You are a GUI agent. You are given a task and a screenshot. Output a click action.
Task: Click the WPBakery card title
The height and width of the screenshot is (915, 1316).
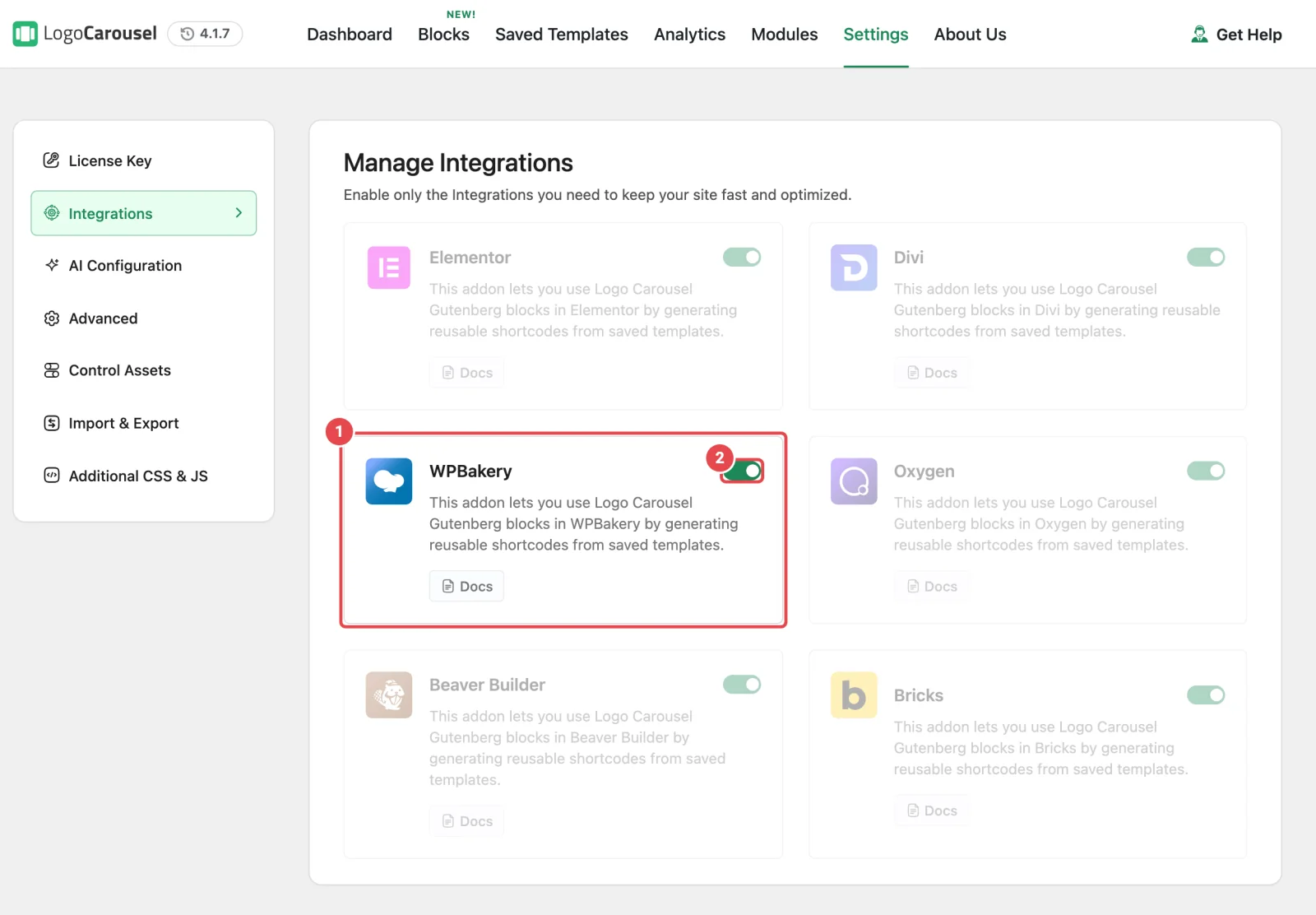470,471
